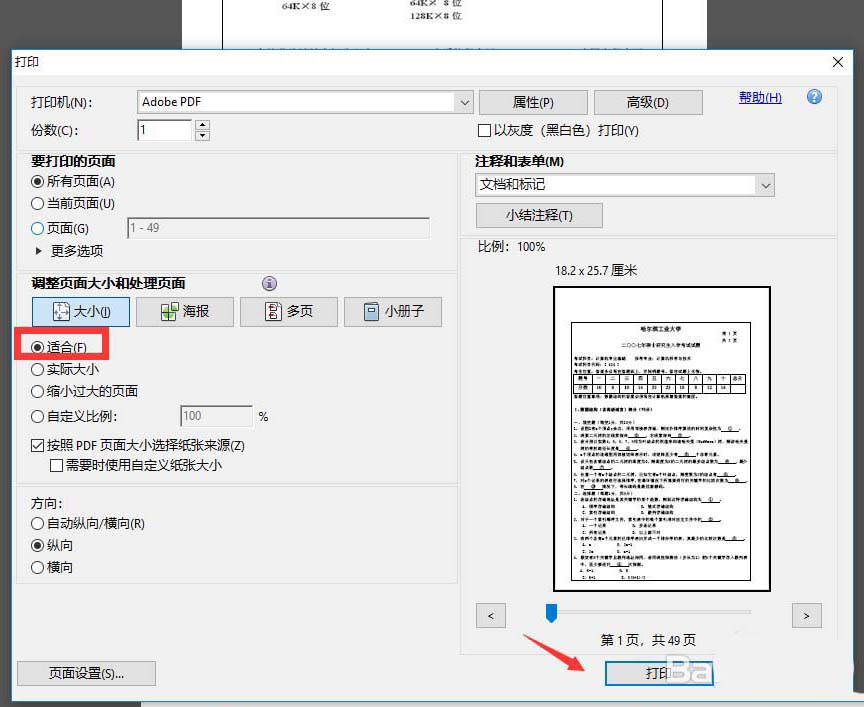Click the purple info icon beside page sizing heading
Screen dimensions: 864x707
coord(269,283)
